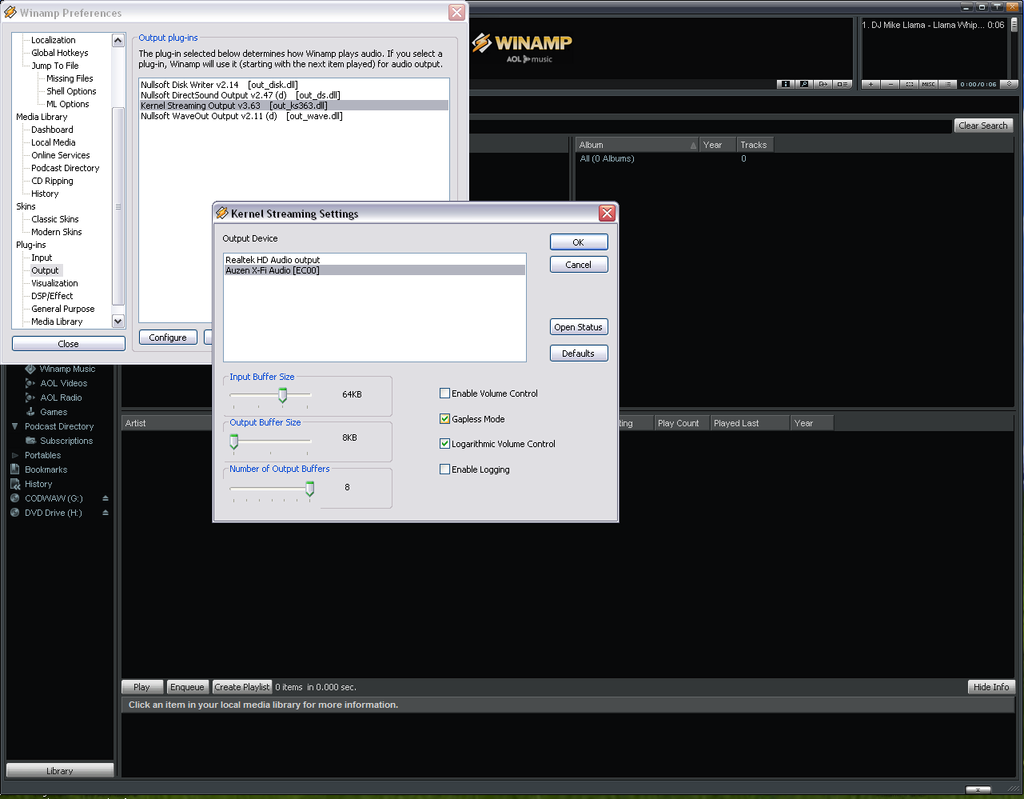This screenshot has width=1024, height=799.
Task: Click the Open Status button
Action: pos(578,327)
